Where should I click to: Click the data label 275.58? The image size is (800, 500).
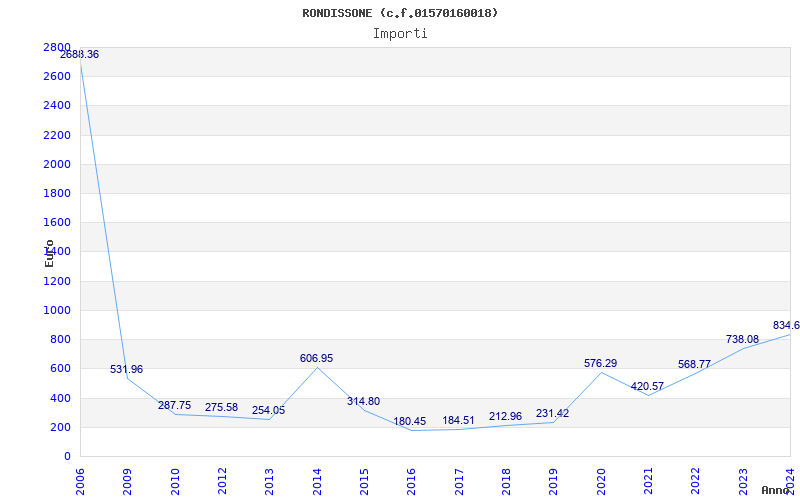tap(221, 408)
